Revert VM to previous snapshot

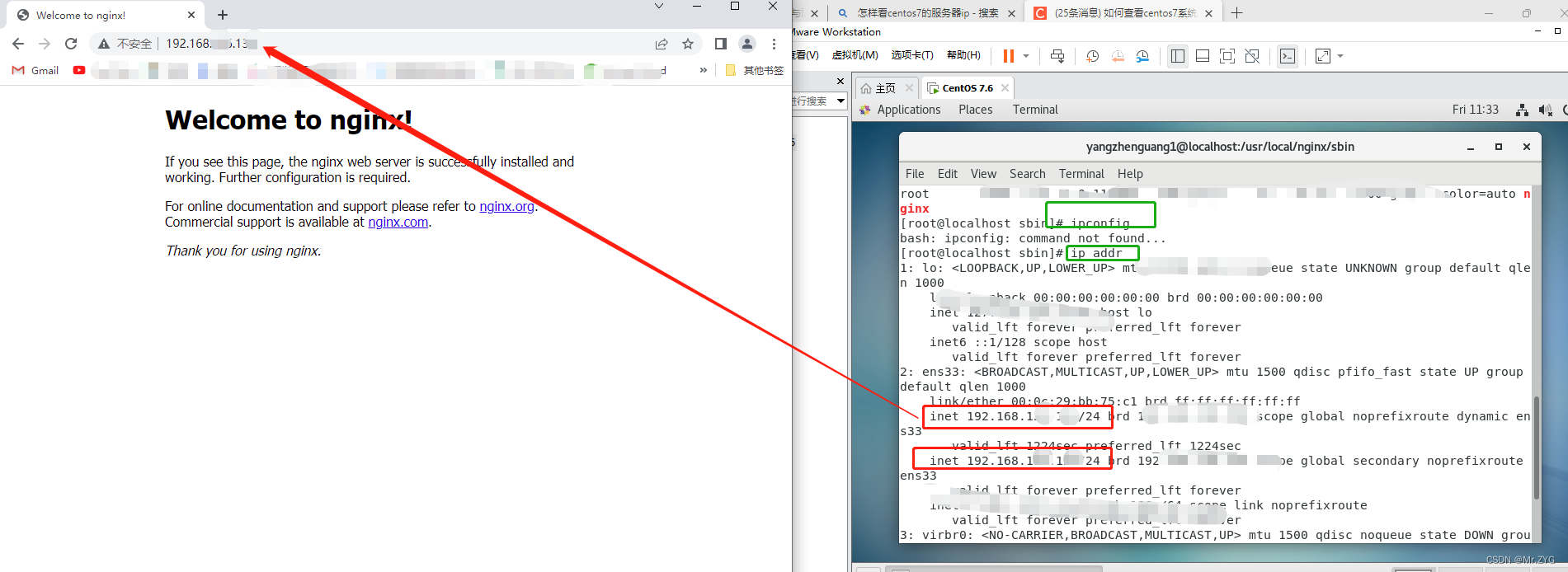(1118, 56)
